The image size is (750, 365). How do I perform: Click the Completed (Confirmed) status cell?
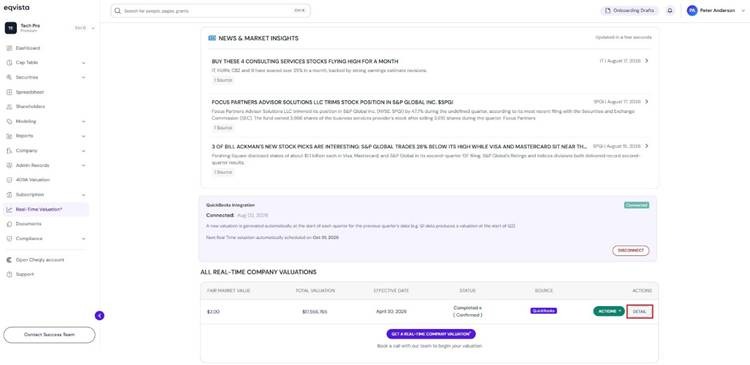(x=467, y=311)
